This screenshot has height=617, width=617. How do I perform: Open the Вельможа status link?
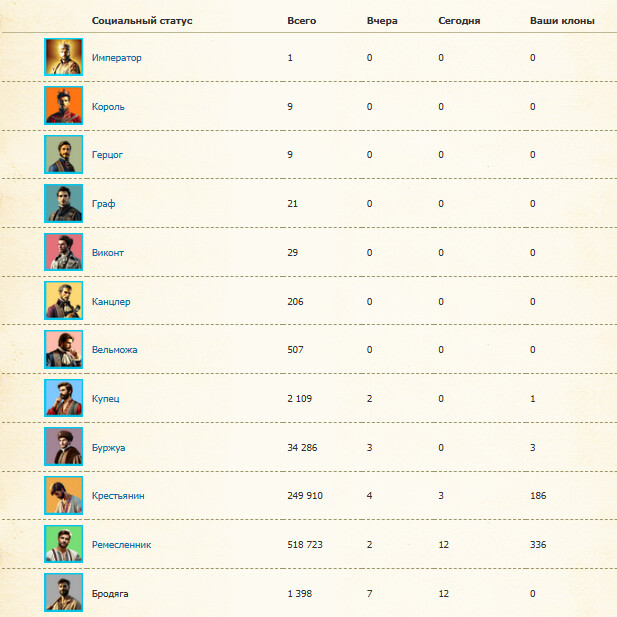[x=114, y=350]
